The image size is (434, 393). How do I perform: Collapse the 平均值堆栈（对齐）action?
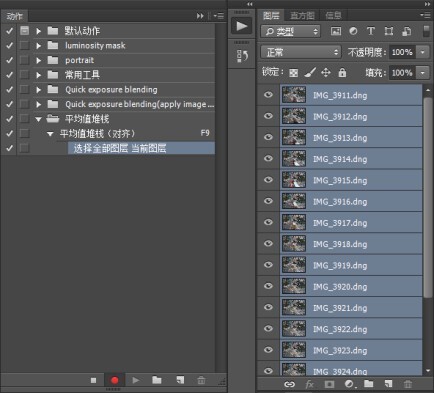[x=50, y=134]
